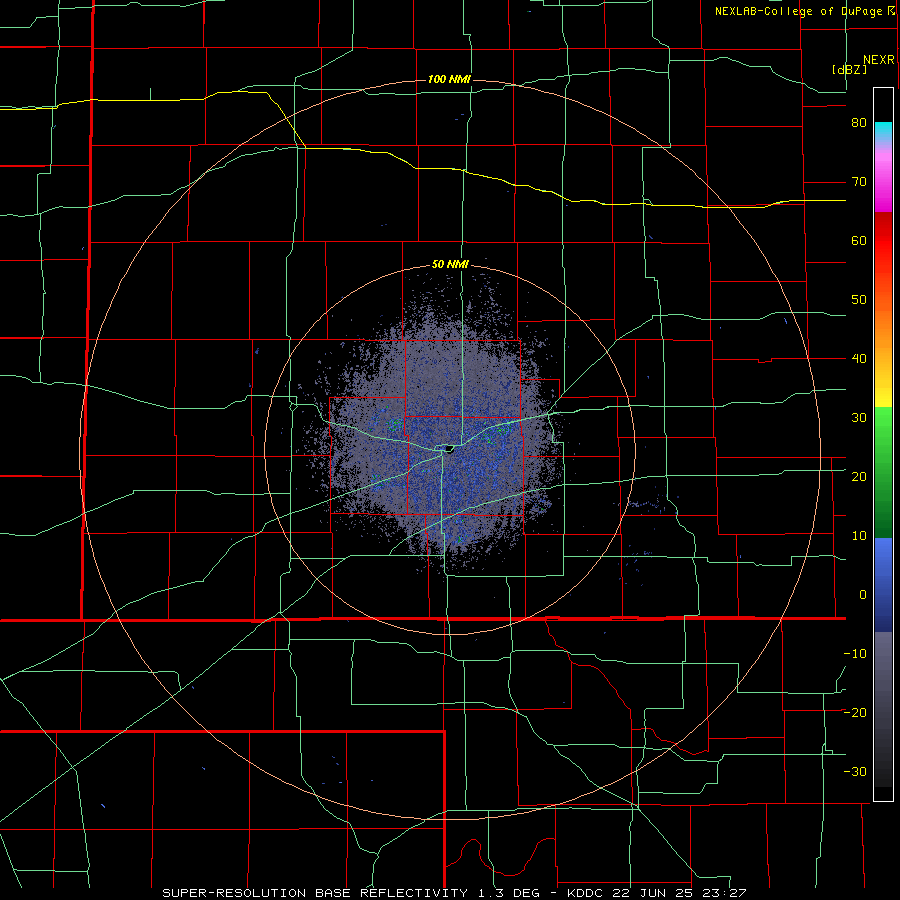Click the 40 value on dBZ scale
This screenshot has height=900, width=900.
tap(859, 359)
